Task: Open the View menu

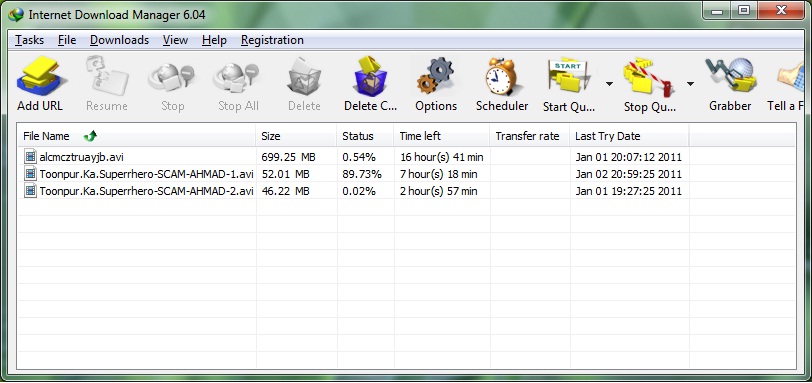Action: [x=175, y=40]
